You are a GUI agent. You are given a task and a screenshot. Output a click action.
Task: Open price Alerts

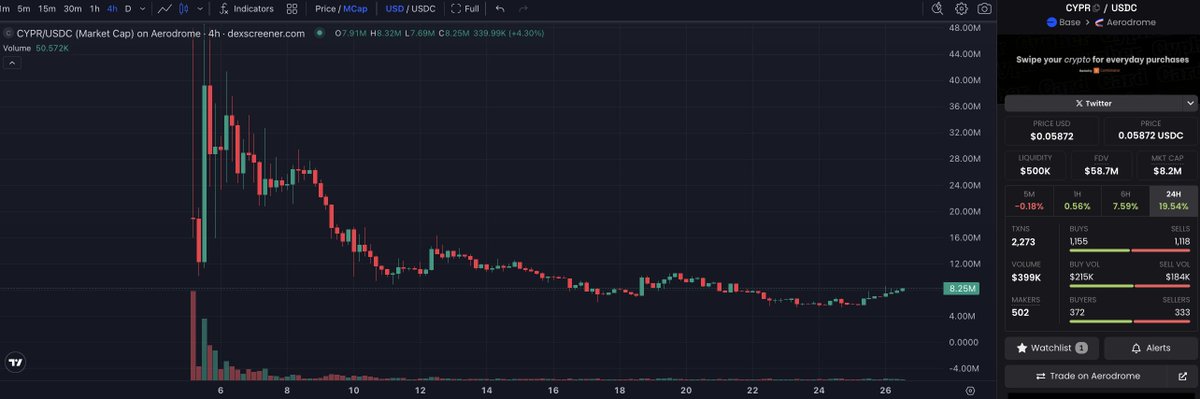click(x=1150, y=348)
